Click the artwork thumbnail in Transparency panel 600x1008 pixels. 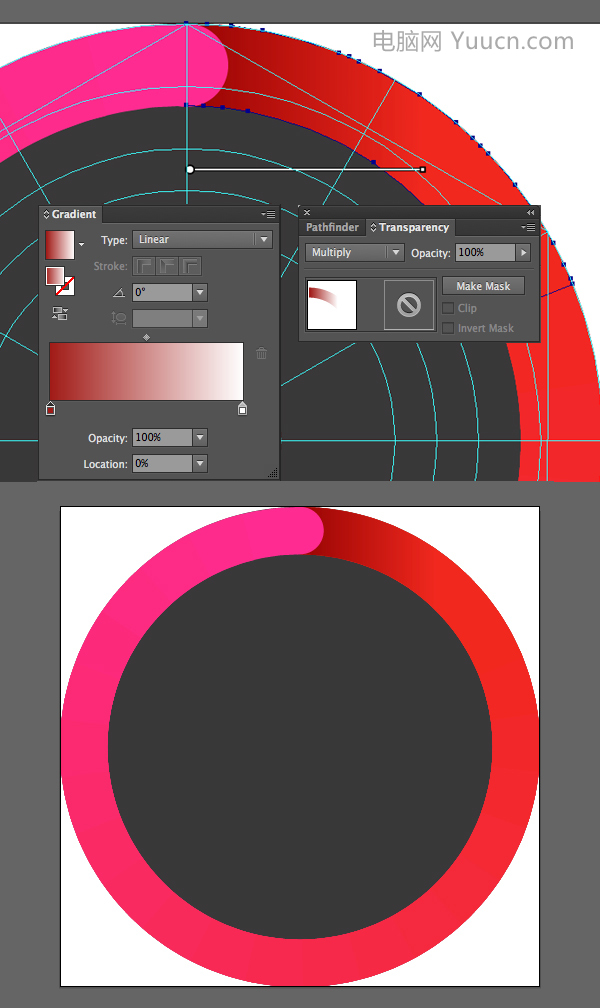332,305
